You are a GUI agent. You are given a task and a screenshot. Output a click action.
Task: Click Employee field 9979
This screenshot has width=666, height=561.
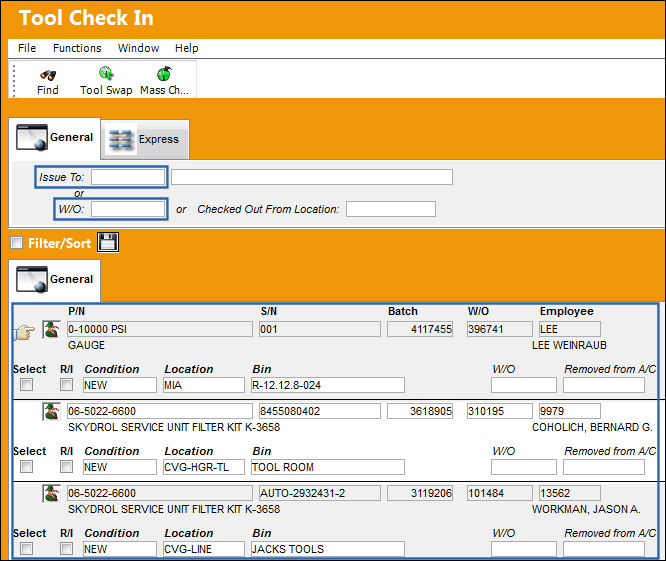pos(570,411)
